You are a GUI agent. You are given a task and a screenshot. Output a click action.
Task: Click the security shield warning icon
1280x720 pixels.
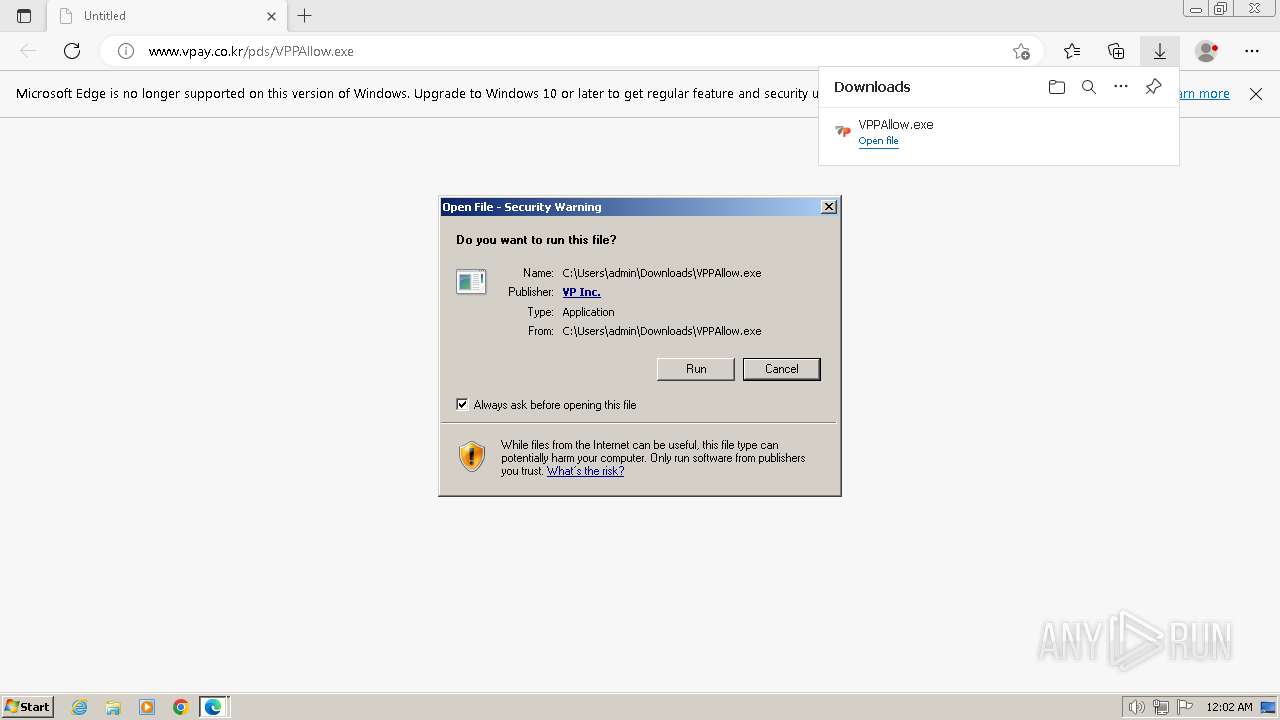tap(472, 457)
